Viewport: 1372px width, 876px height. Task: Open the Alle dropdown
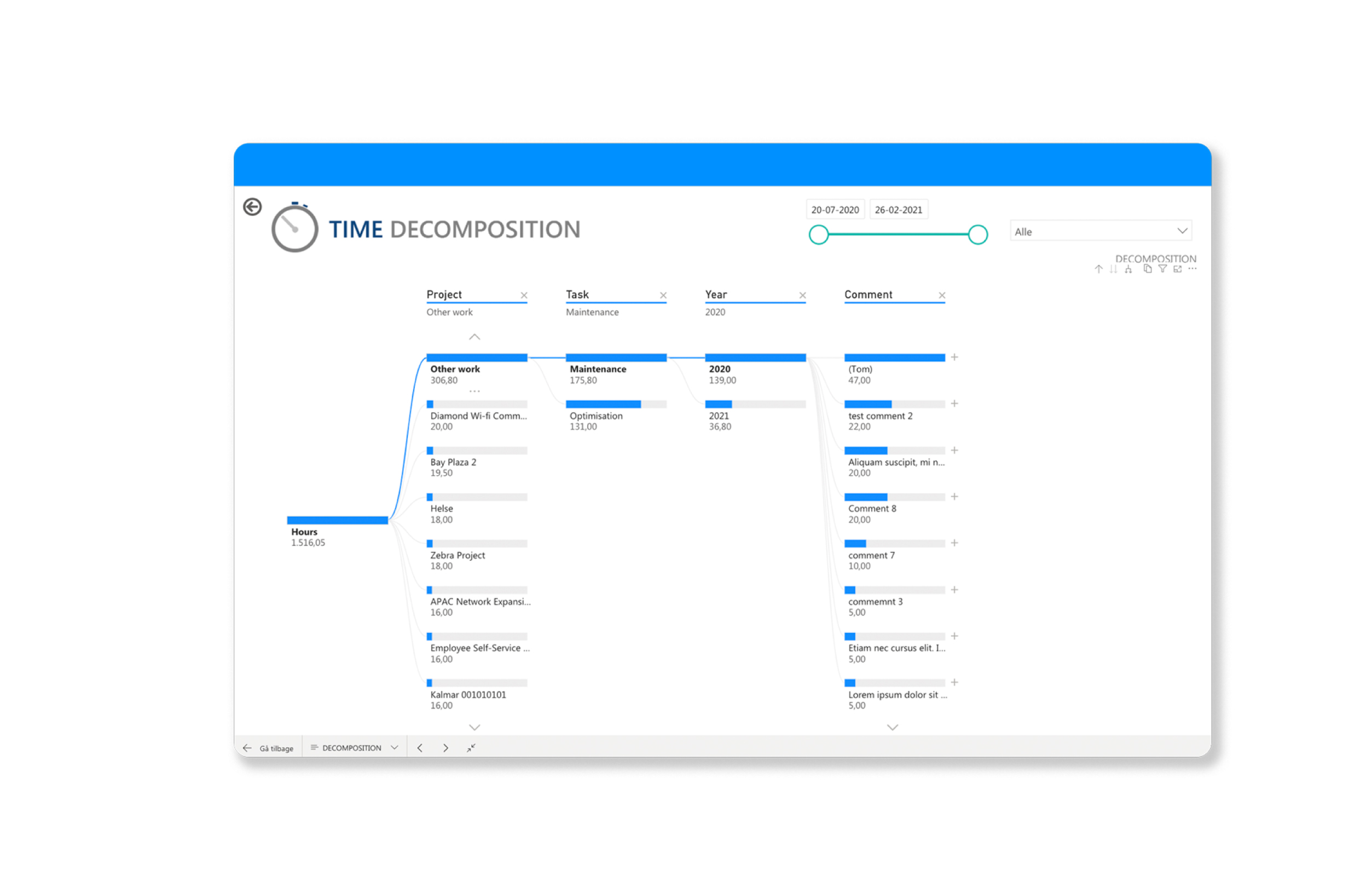1100,232
